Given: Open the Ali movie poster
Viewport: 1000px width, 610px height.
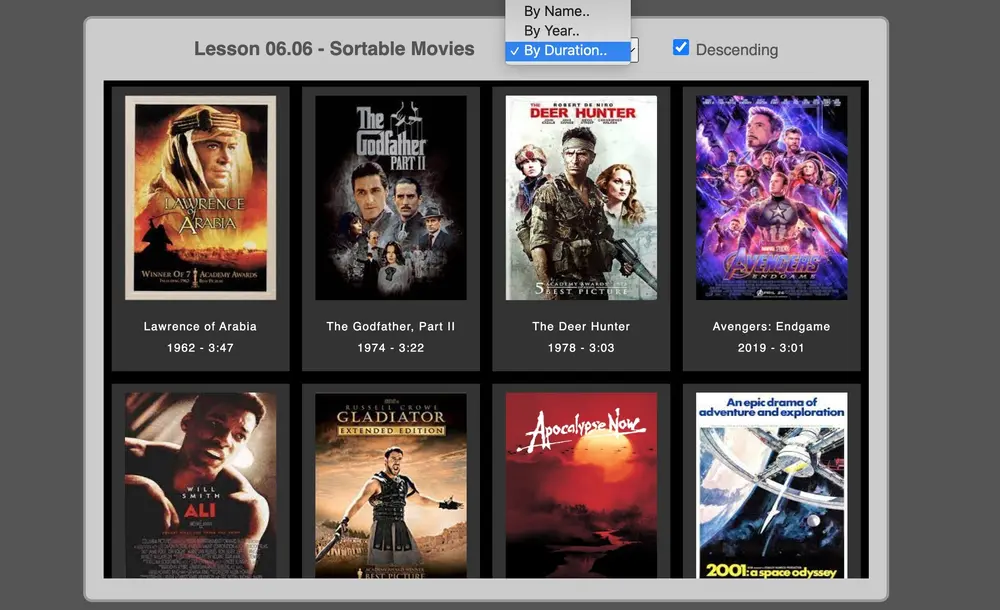Looking at the screenshot, I should [200, 485].
